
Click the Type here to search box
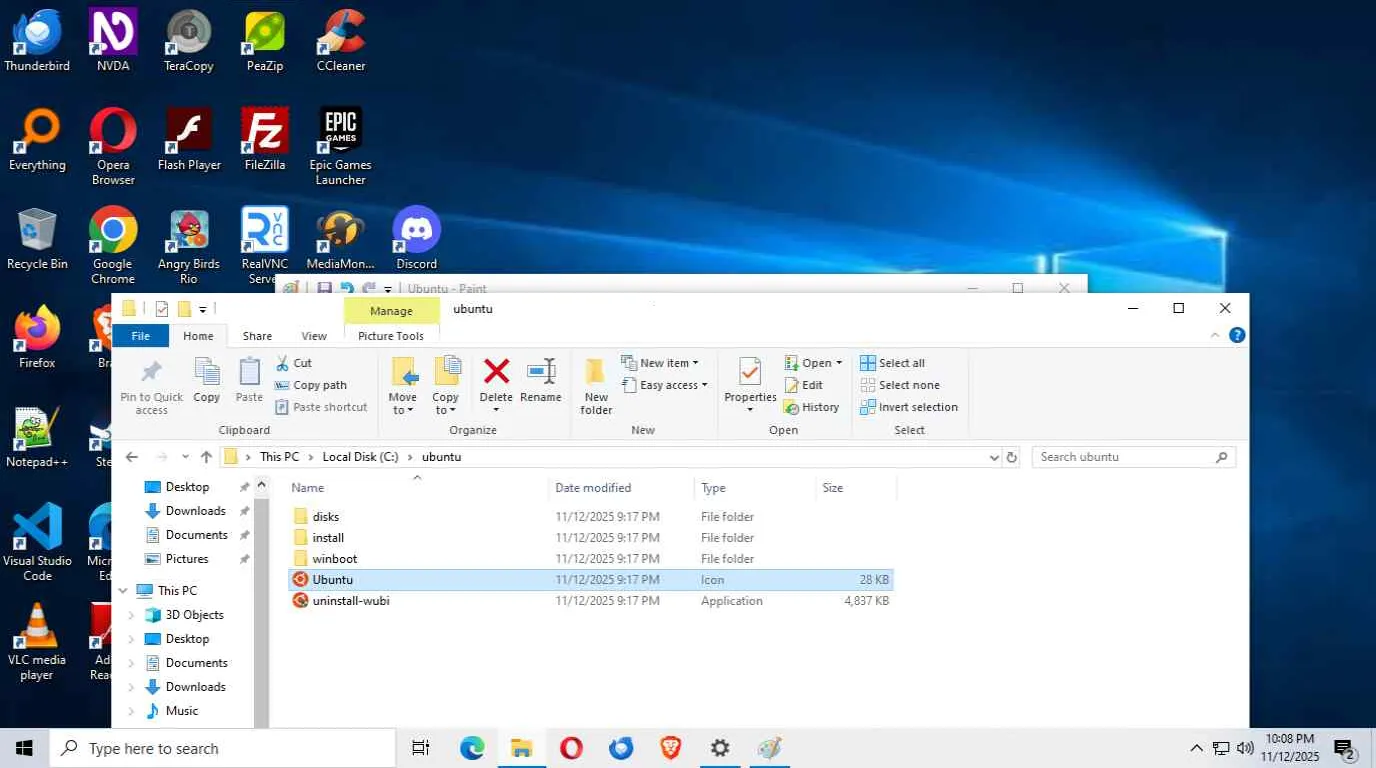pos(222,748)
